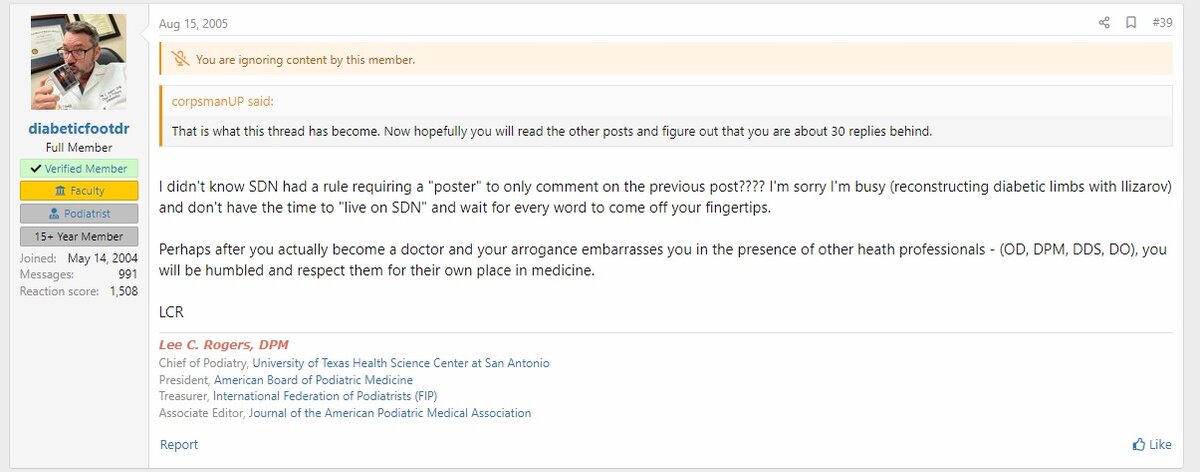1200x472 pixels.
Task: Click the share icon on the post
Action: click(1104, 22)
